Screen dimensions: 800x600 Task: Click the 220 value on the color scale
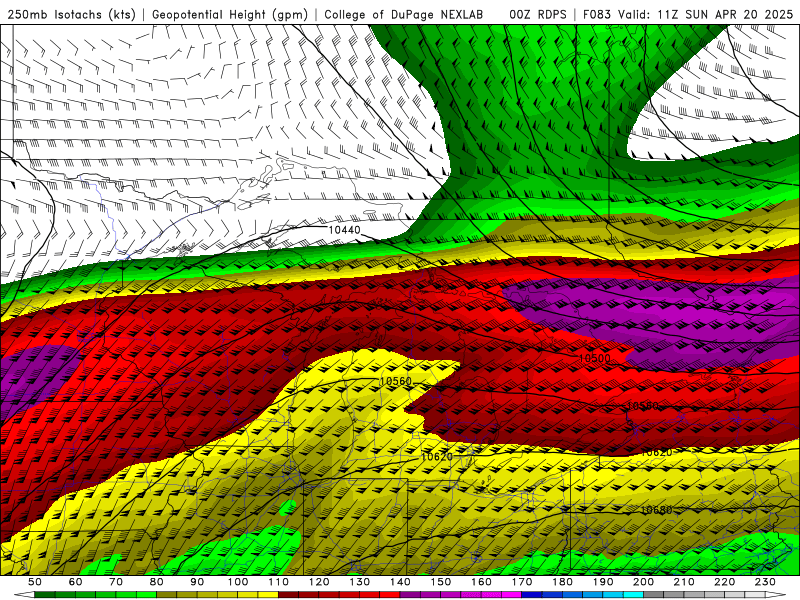(x=724, y=582)
